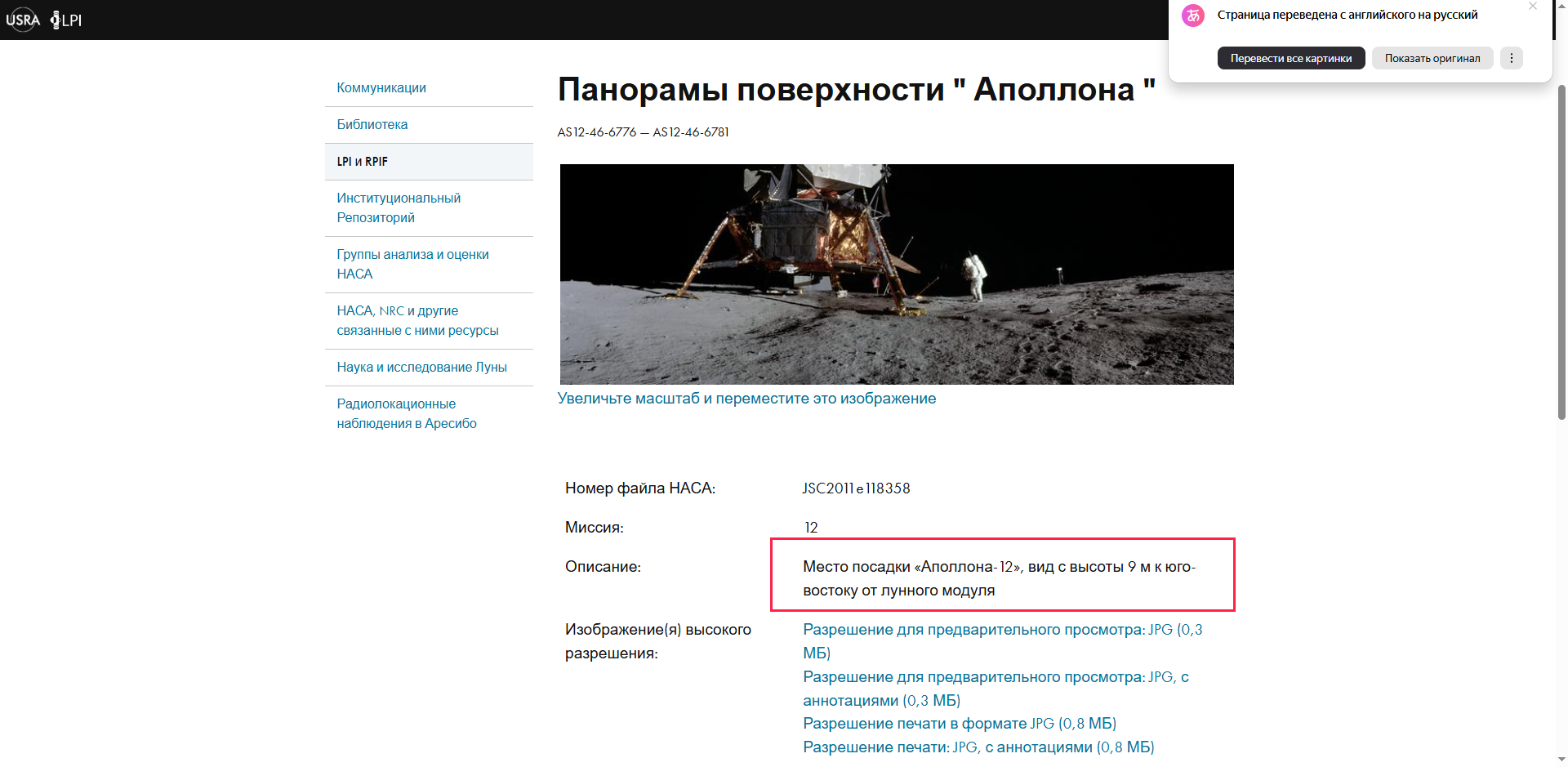Click the USRA logo icon
This screenshot has width=1568, height=767.
point(23,20)
